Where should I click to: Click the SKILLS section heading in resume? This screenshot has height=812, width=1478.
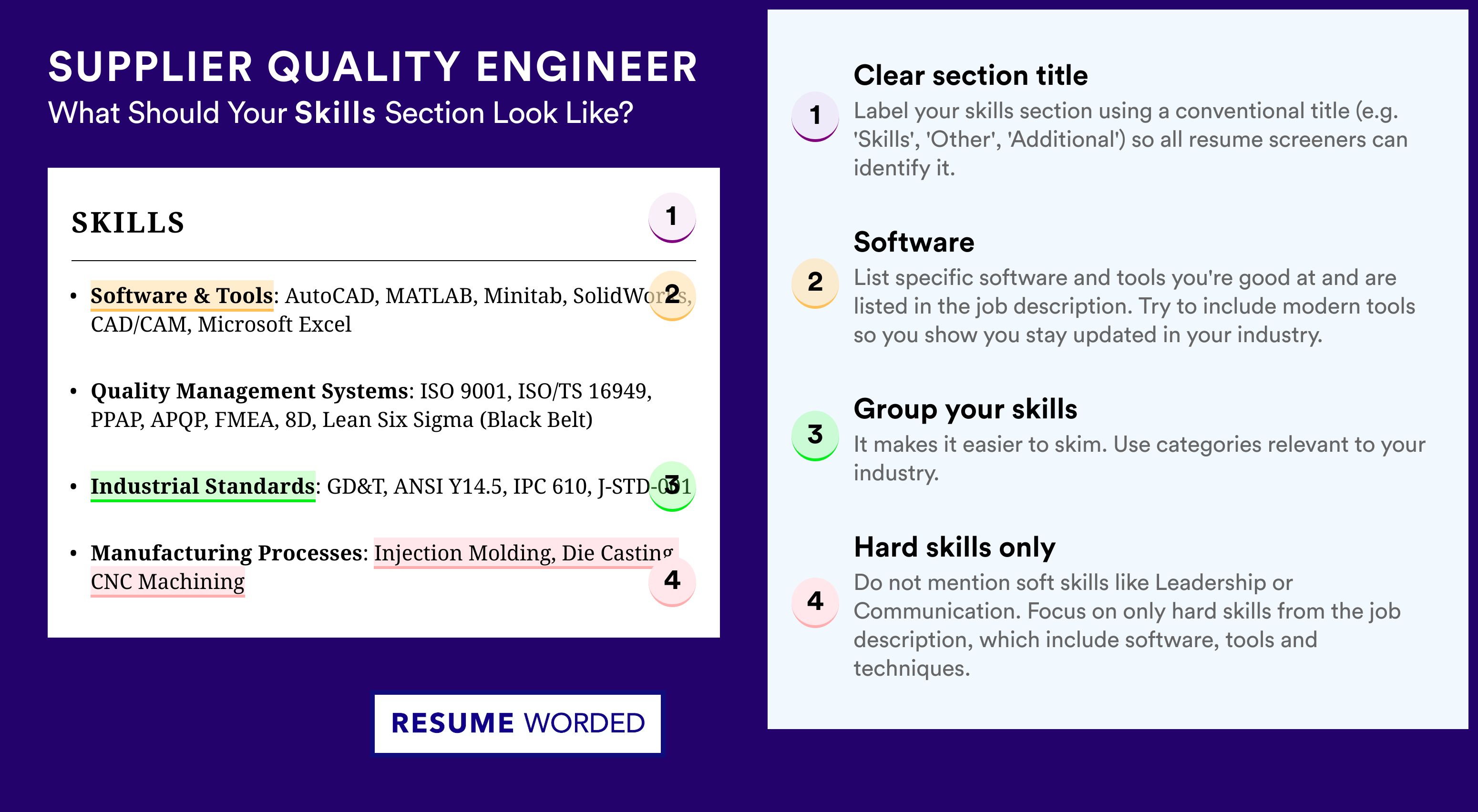128,223
